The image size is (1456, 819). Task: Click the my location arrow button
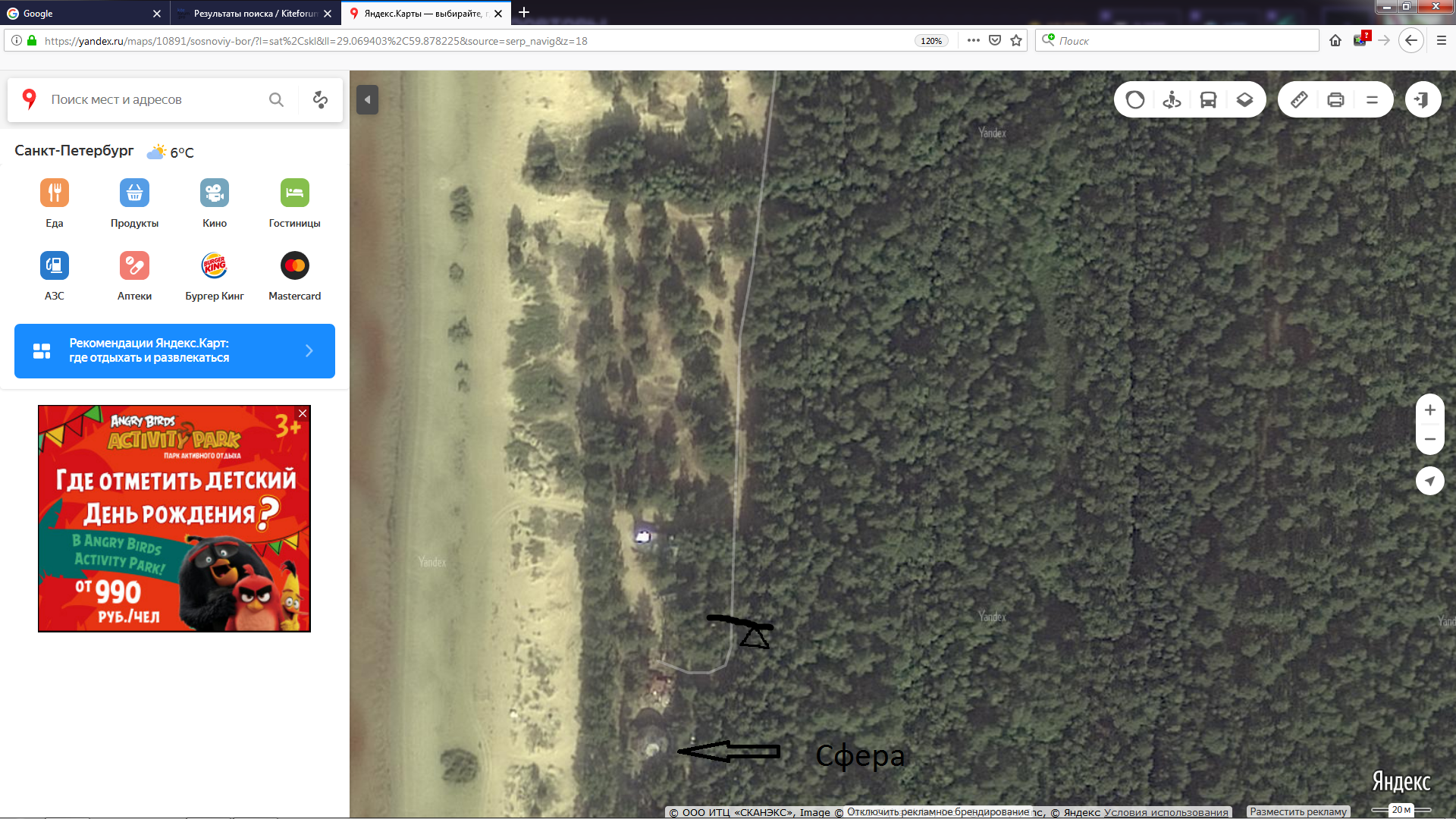coord(1429,481)
